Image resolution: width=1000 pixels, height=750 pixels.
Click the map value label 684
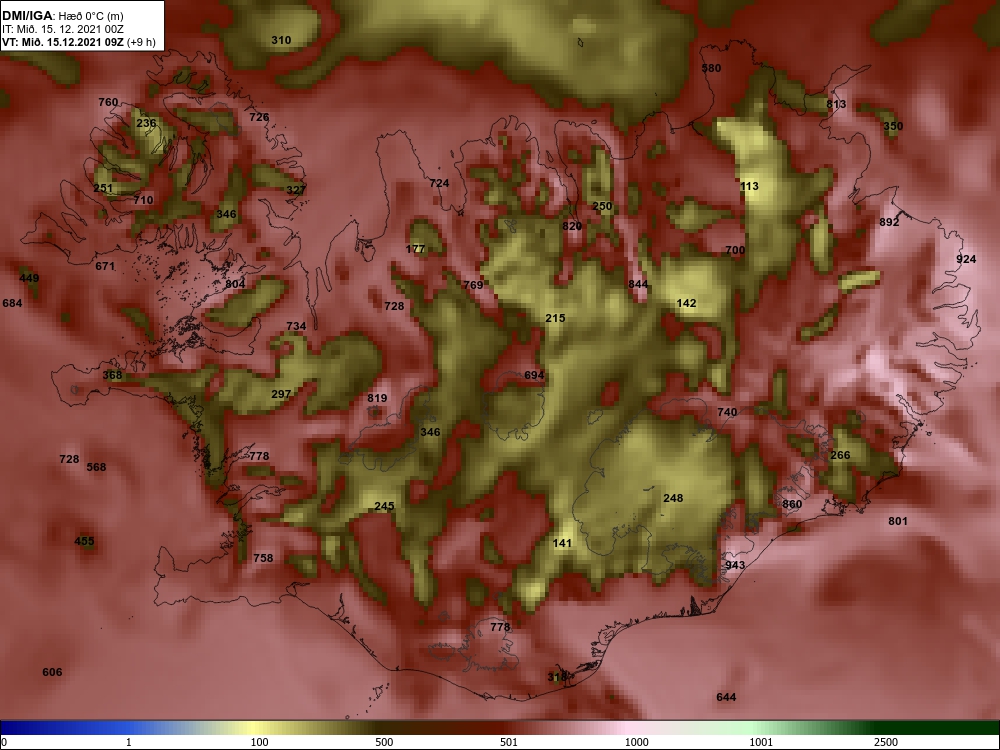click(x=12, y=304)
